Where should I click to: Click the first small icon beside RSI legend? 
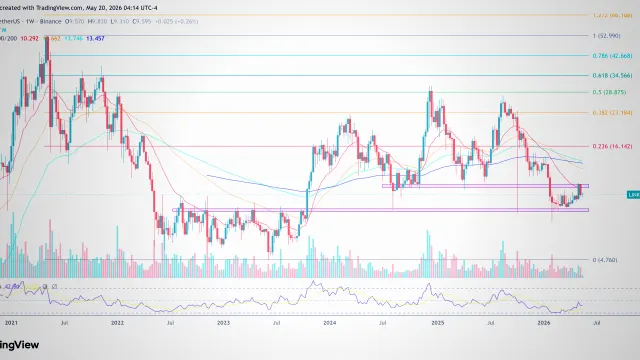pyautogui.click(x=45, y=287)
